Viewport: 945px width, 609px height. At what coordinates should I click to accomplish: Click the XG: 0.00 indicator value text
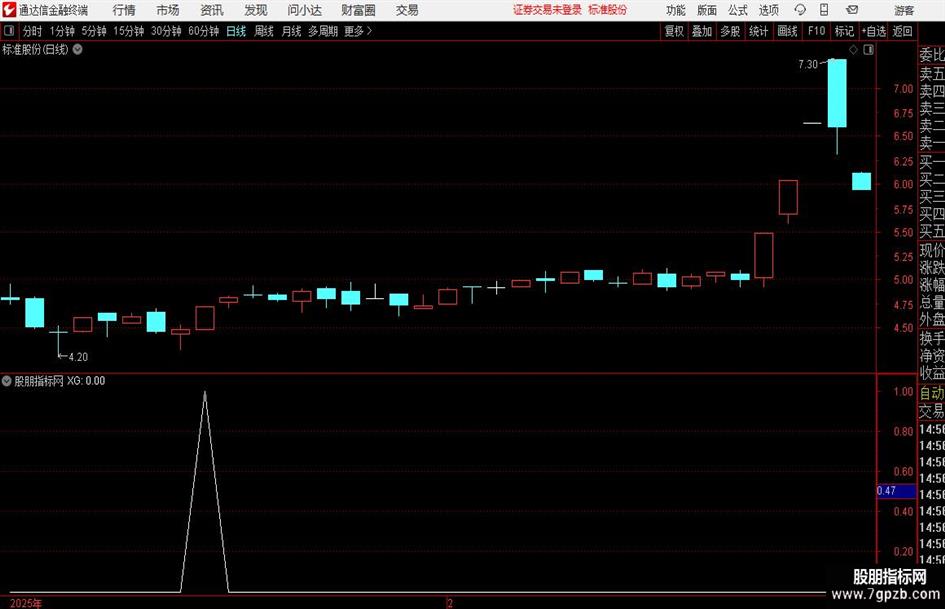(86, 381)
